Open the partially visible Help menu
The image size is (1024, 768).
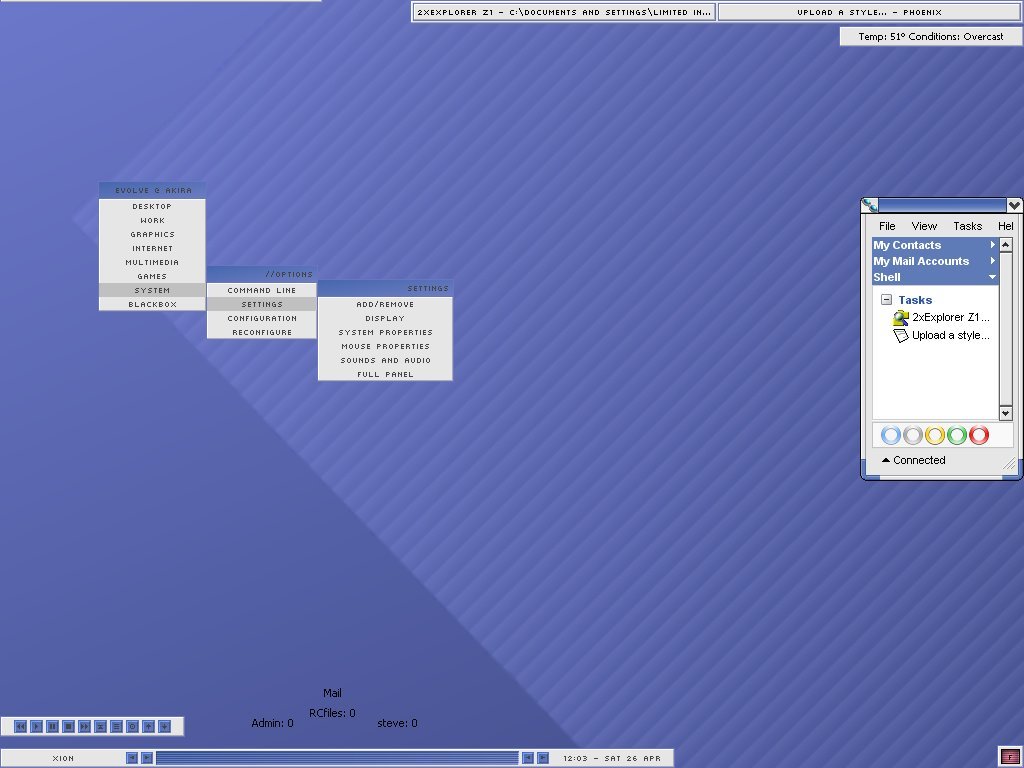pyautogui.click(x=1006, y=226)
